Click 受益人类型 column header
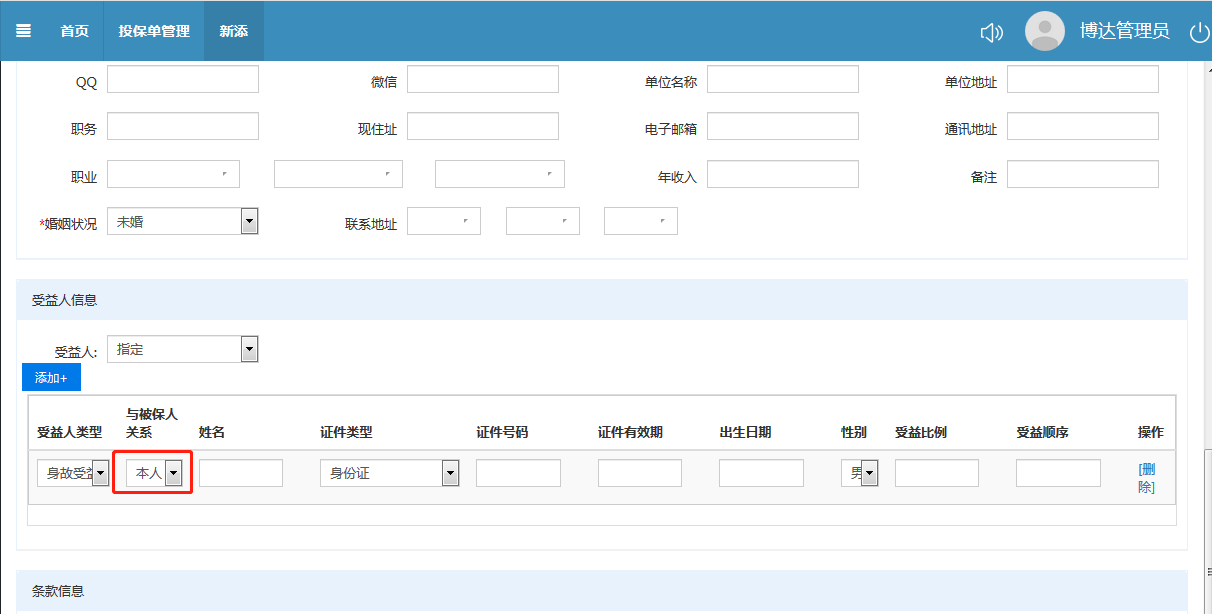This screenshot has width=1212, height=614. [69, 432]
